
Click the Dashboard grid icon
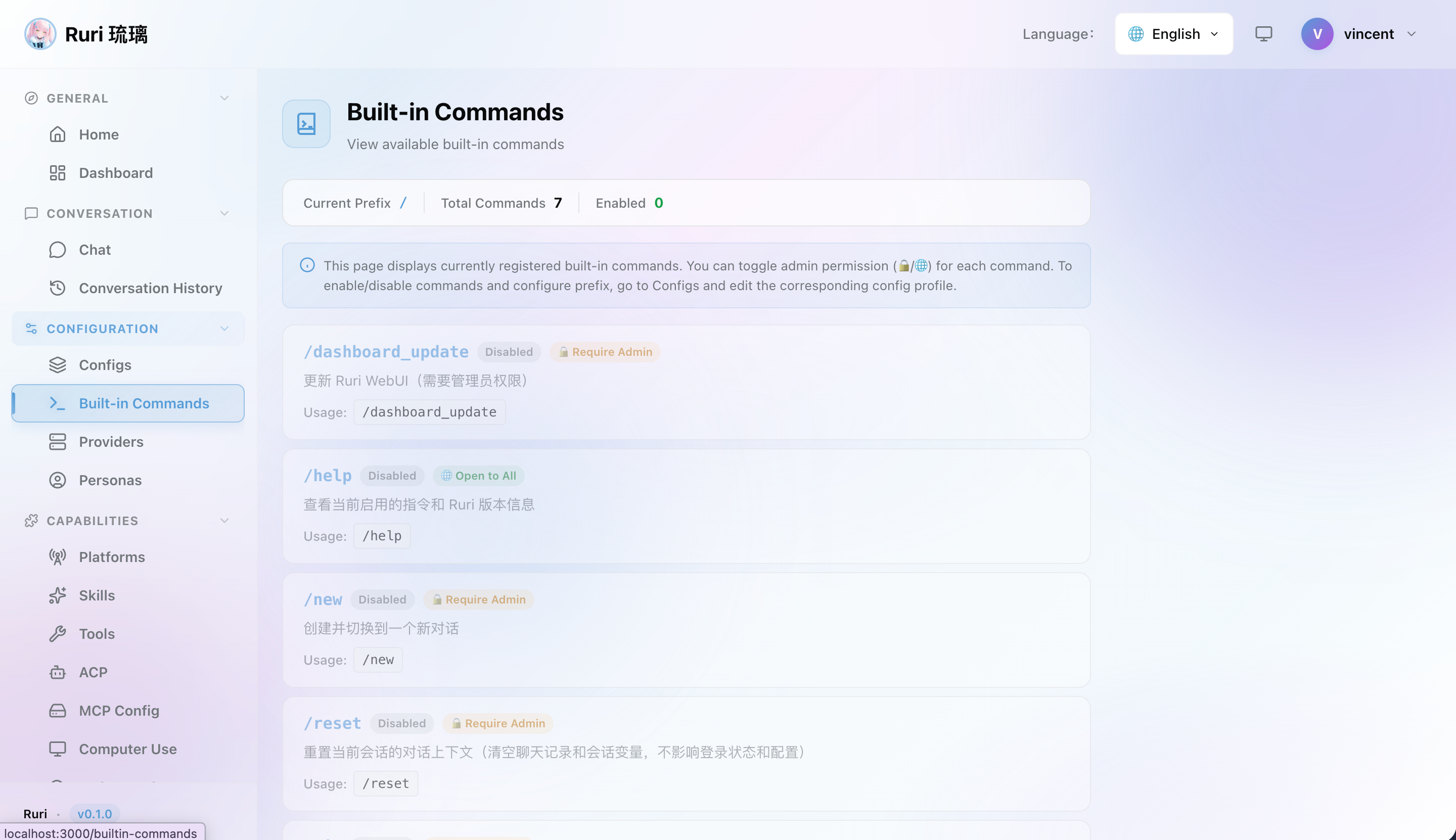(57, 173)
